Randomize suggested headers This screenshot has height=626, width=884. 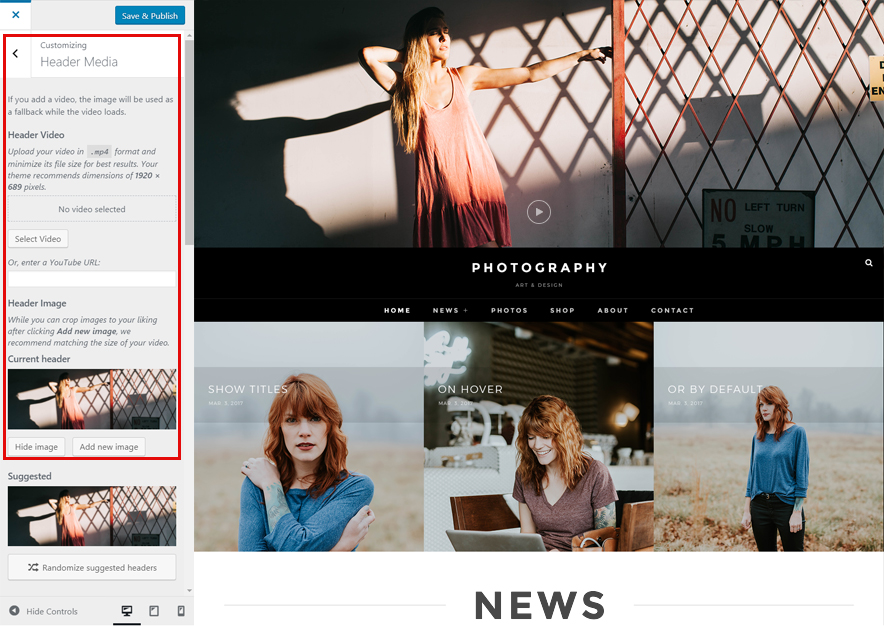point(92,567)
